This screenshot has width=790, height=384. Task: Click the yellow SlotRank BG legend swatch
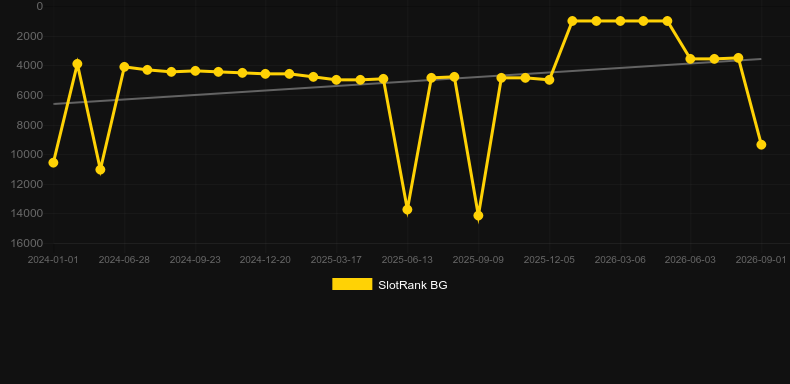[352, 284]
